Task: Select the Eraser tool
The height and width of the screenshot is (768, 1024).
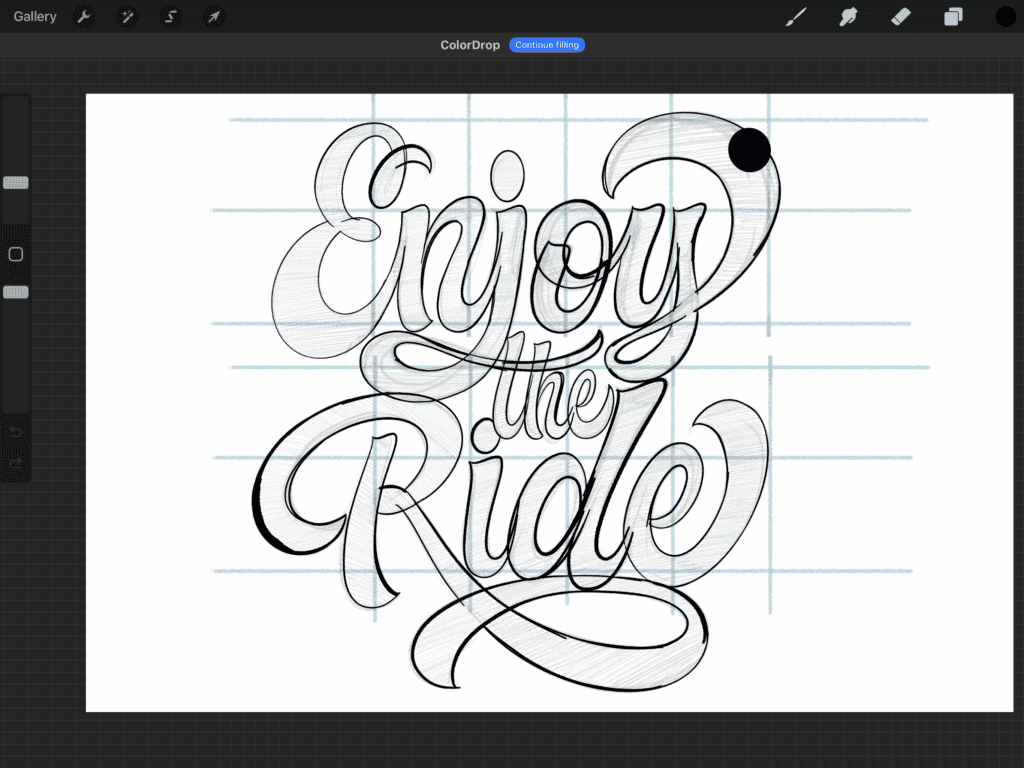Action: point(899,16)
